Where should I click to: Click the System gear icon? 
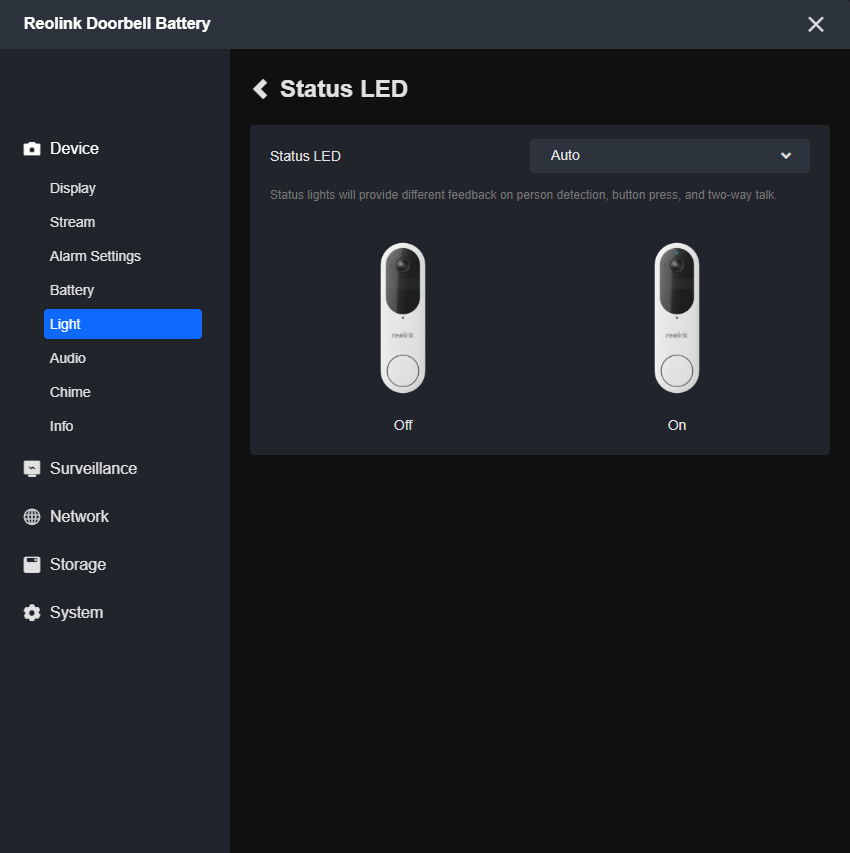point(32,613)
